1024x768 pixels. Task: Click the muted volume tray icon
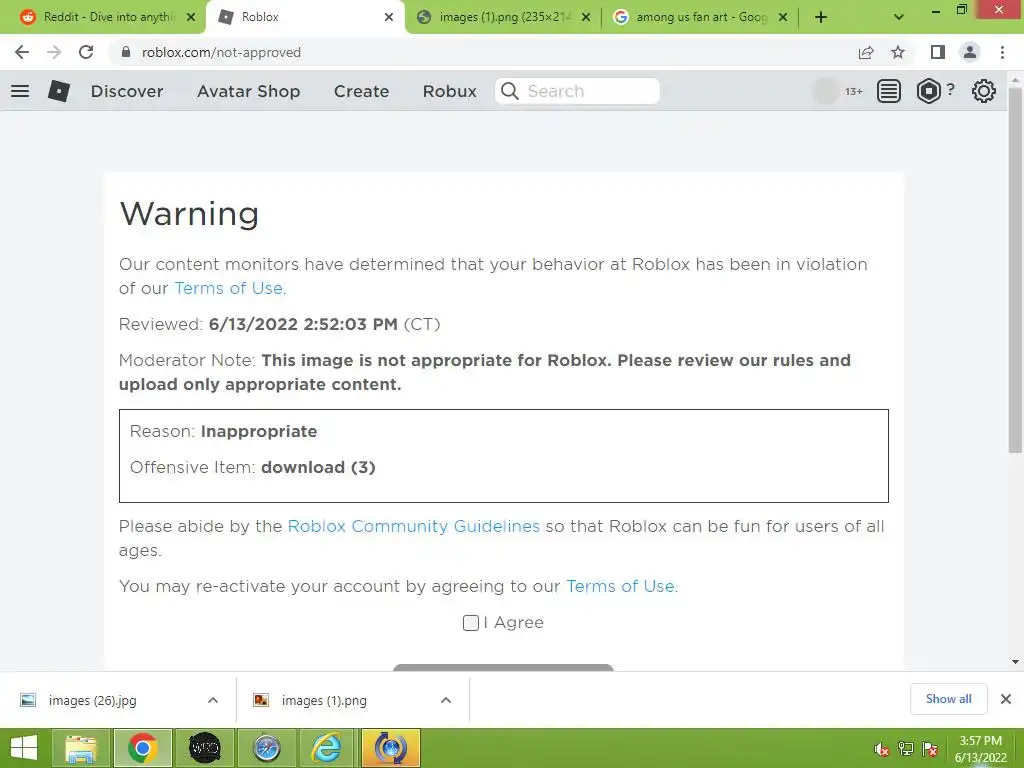click(x=882, y=749)
